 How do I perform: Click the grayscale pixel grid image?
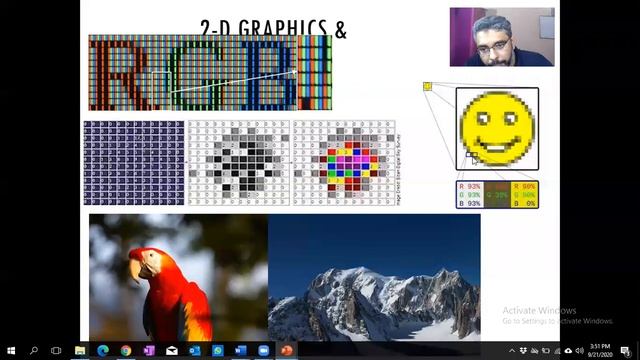coord(239,163)
